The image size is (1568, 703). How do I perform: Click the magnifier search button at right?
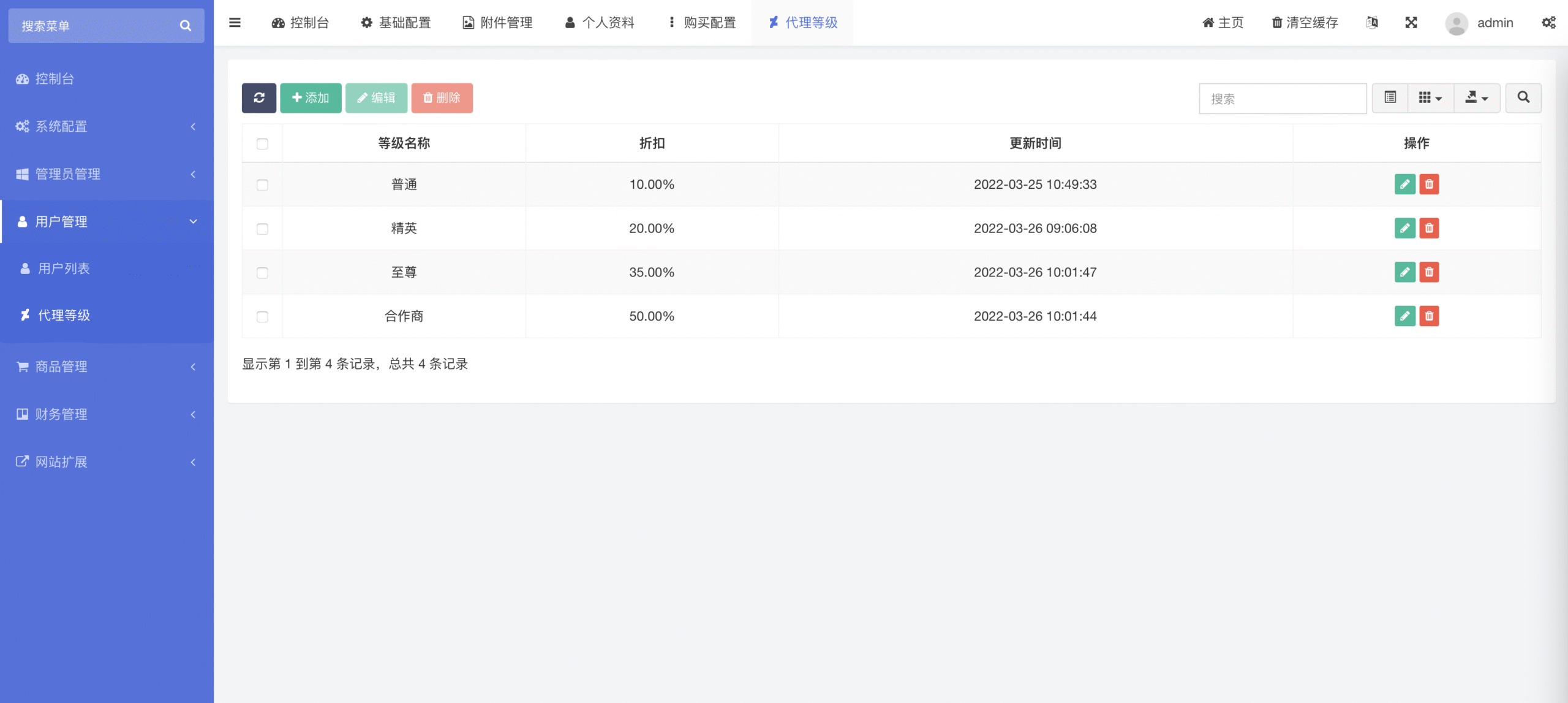[1523, 98]
